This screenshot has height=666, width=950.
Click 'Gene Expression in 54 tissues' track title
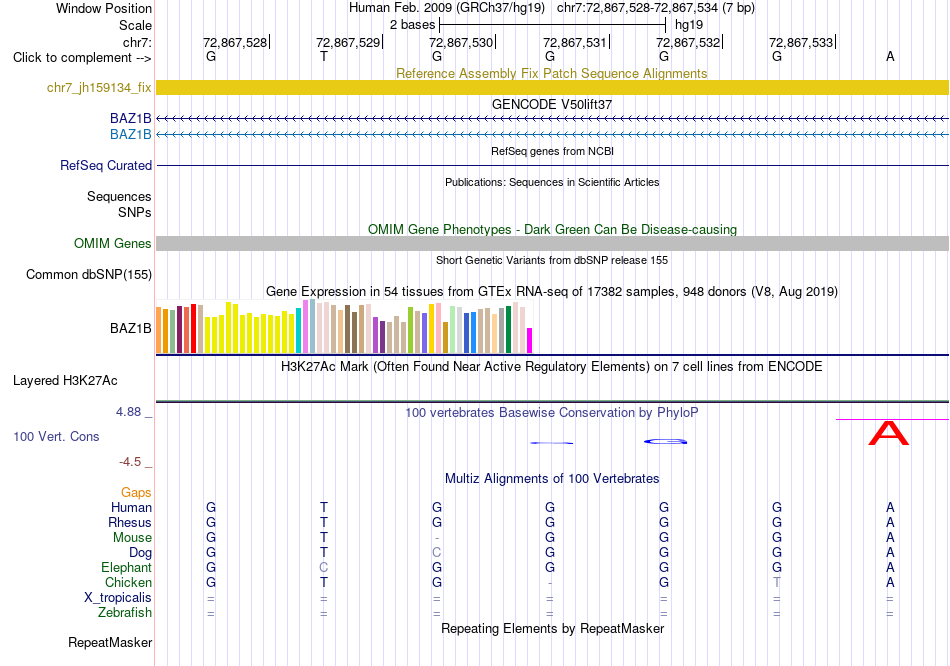[552, 291]
